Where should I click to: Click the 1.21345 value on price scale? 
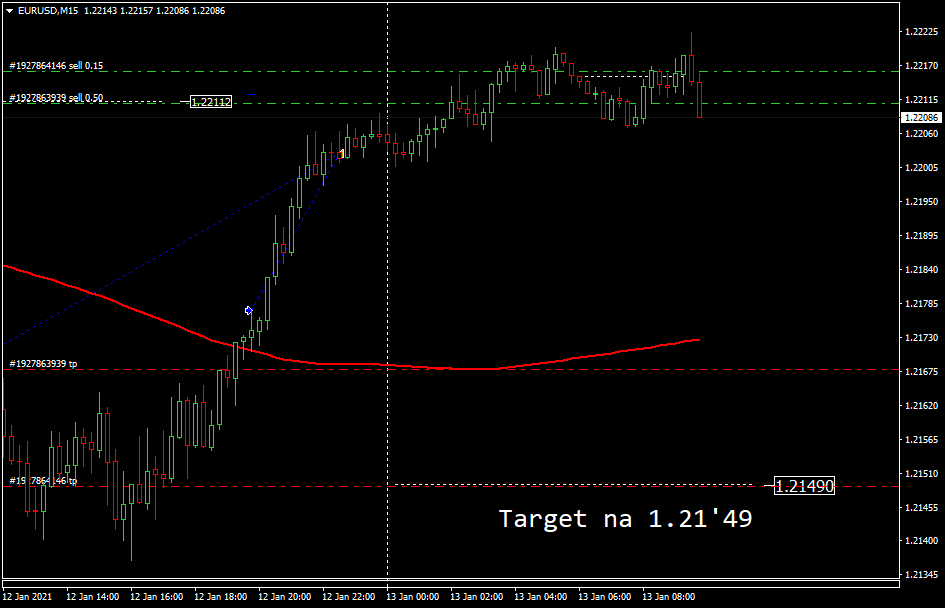coord(922,575)
